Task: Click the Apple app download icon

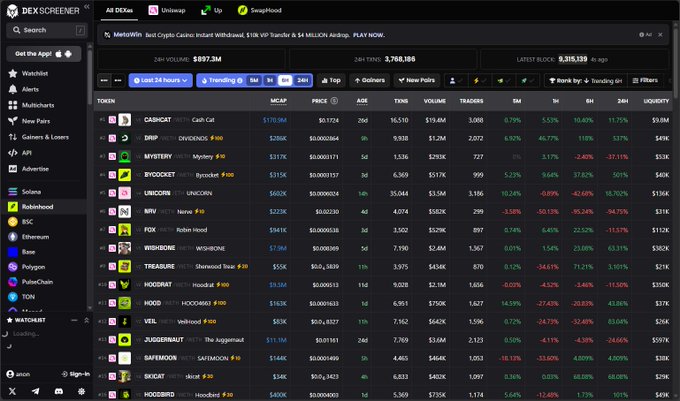Action: 59,54
